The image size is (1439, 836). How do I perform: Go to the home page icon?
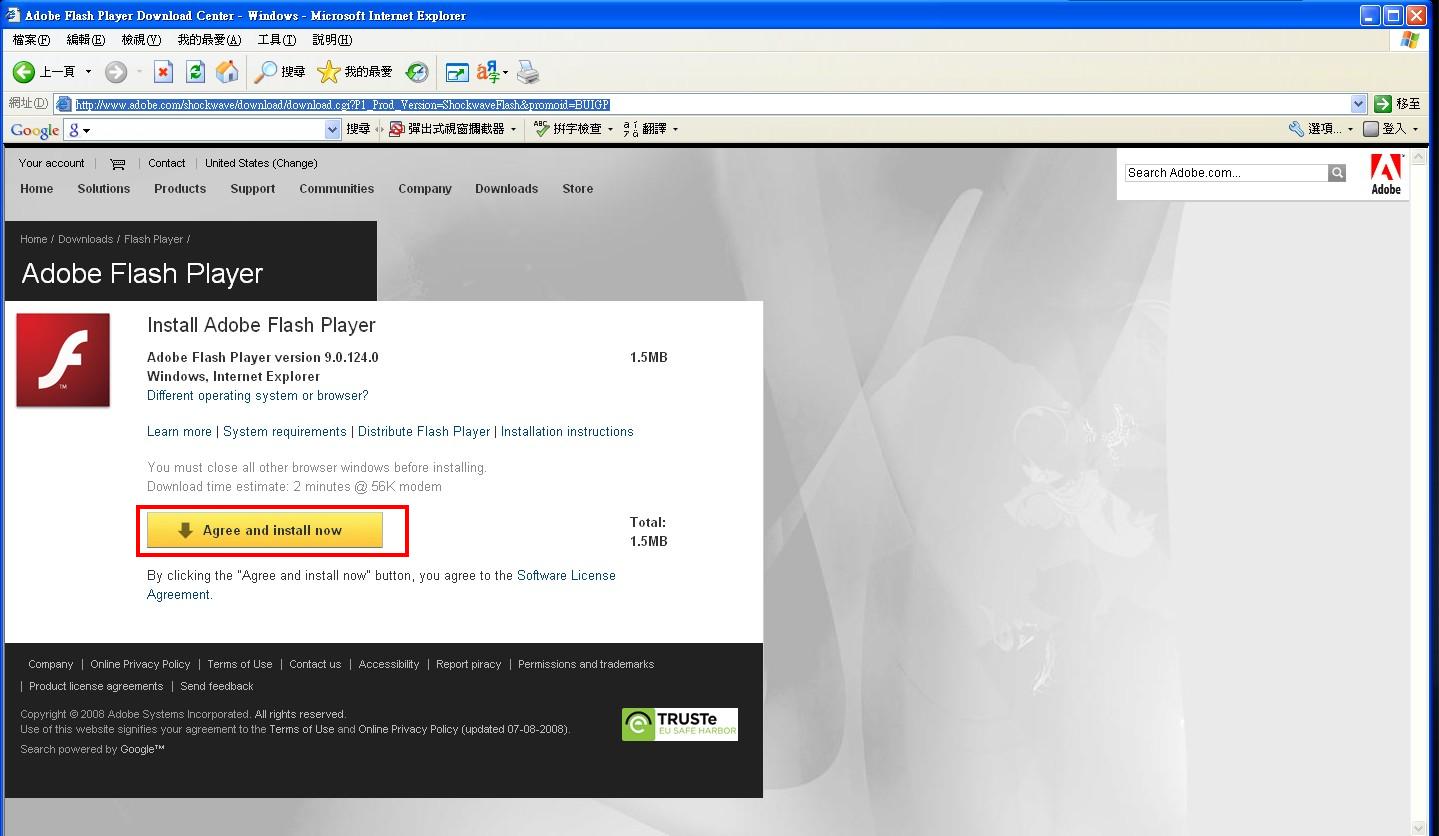click(228, 72)
